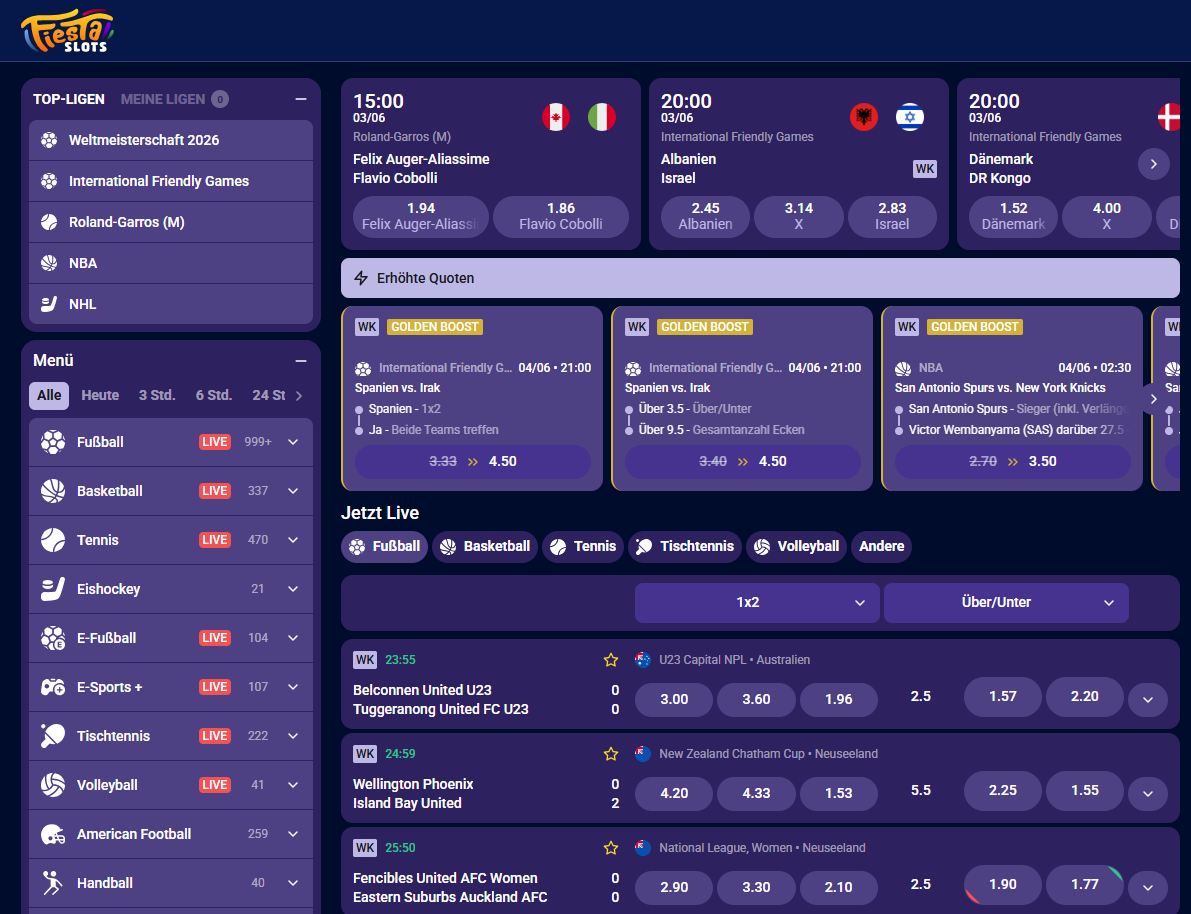Click the Tischtennis paddle icon in Menü
Screen dimensions: 1191x914
[52, 736]
